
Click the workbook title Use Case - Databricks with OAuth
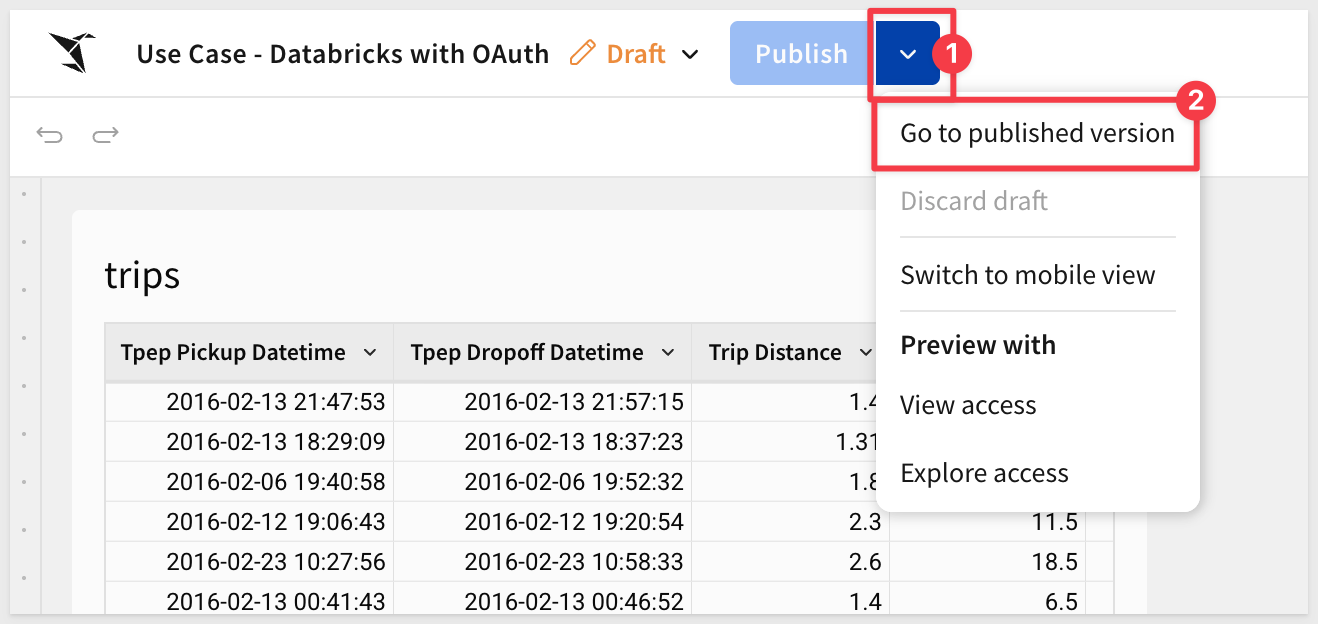tap(343, 54)
